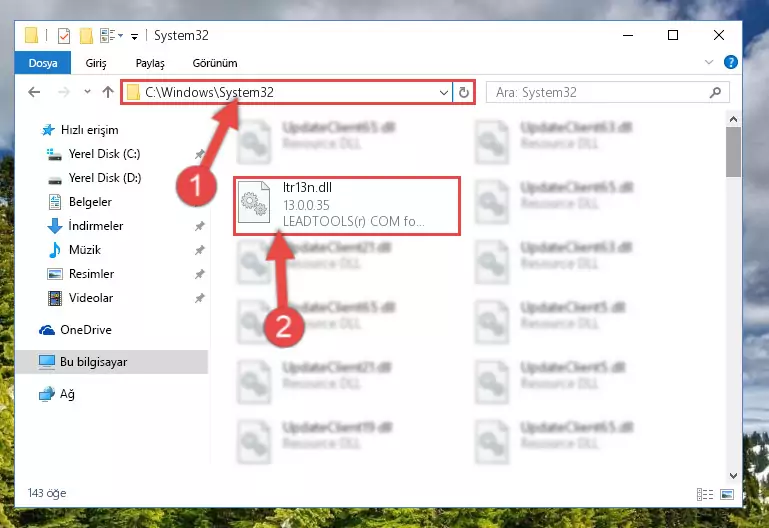Open Videolar in the sidebar

[91, 298]
